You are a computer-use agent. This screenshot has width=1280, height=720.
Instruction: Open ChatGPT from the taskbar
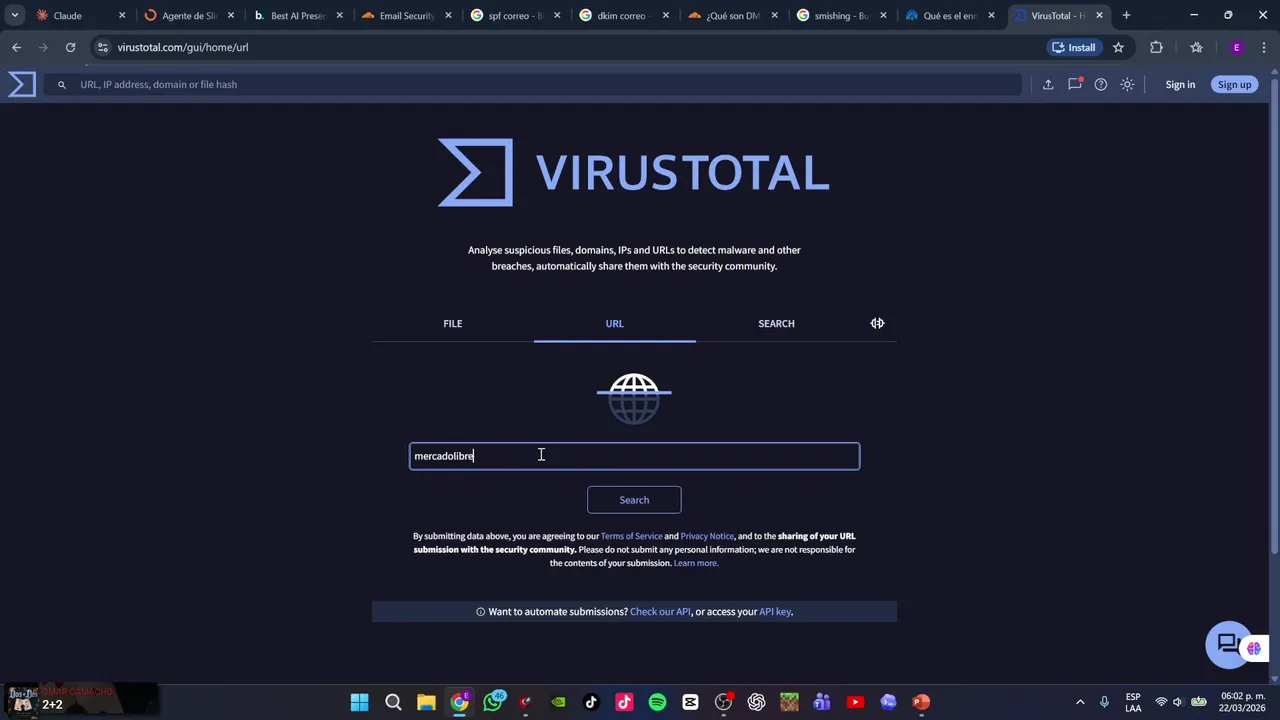pyautogui.click(x=756, y=702)
